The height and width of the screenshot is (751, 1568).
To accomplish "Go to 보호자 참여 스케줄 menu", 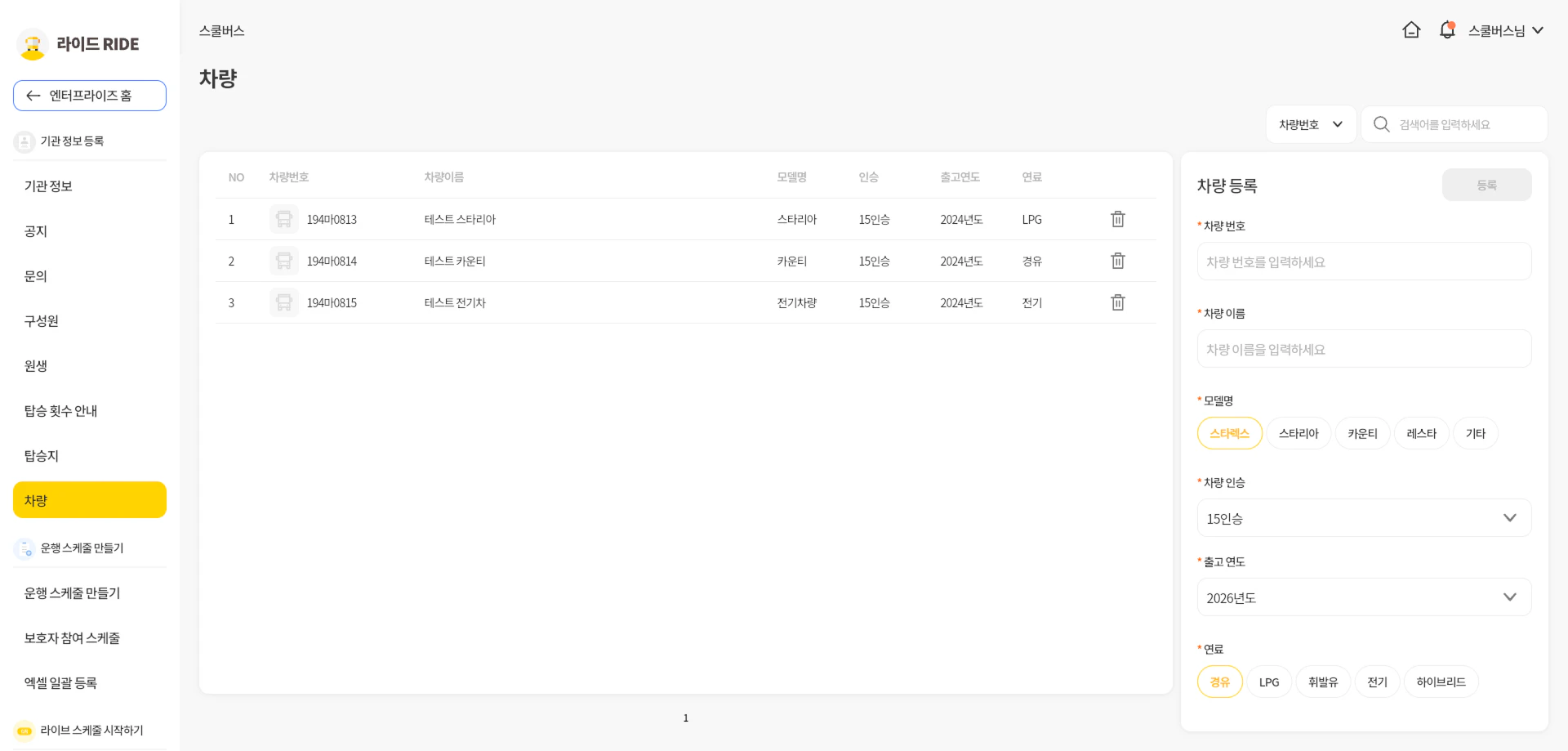I will click(72, 638).
